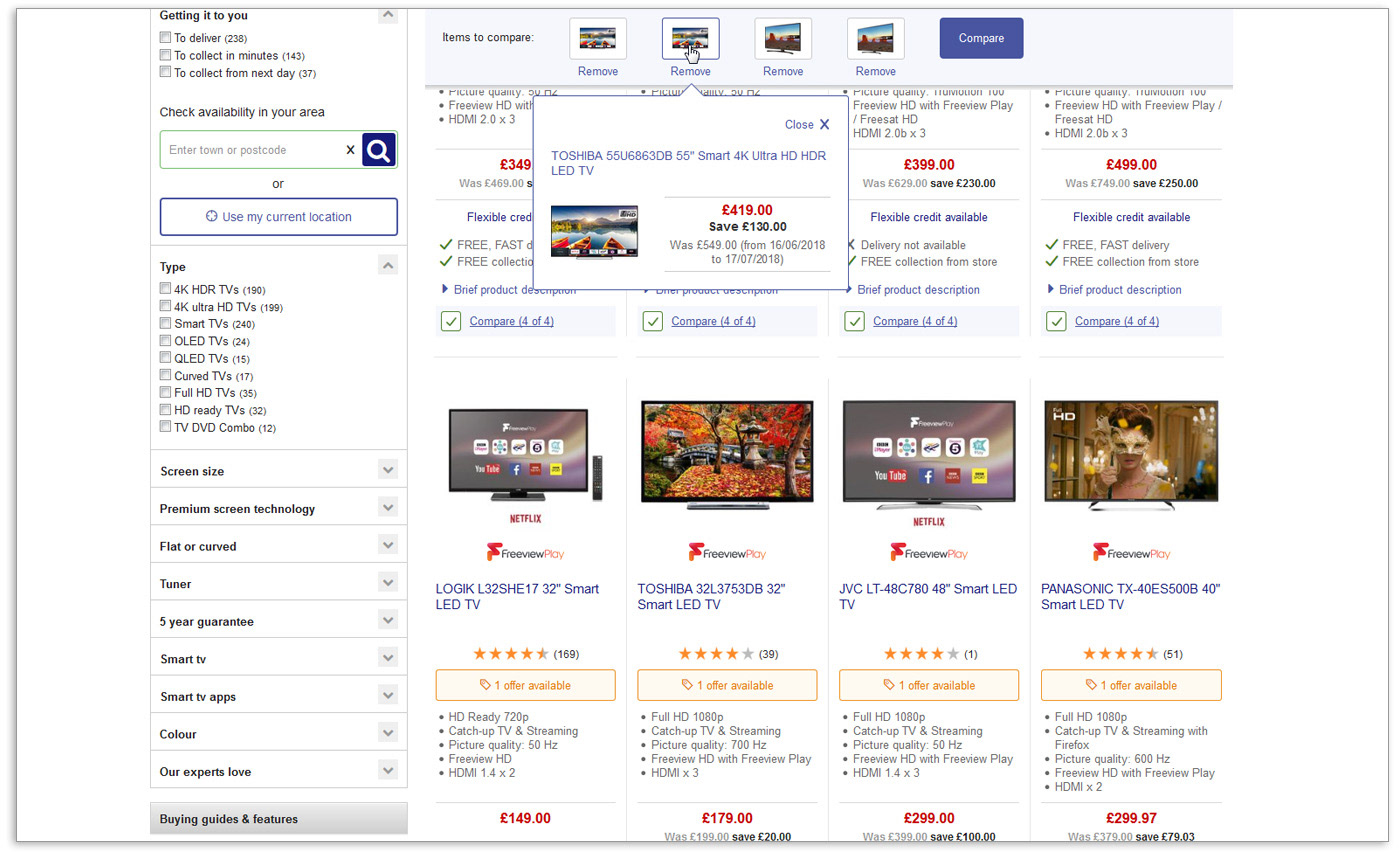Click the JVC LT-48C780 TV image

929,455
